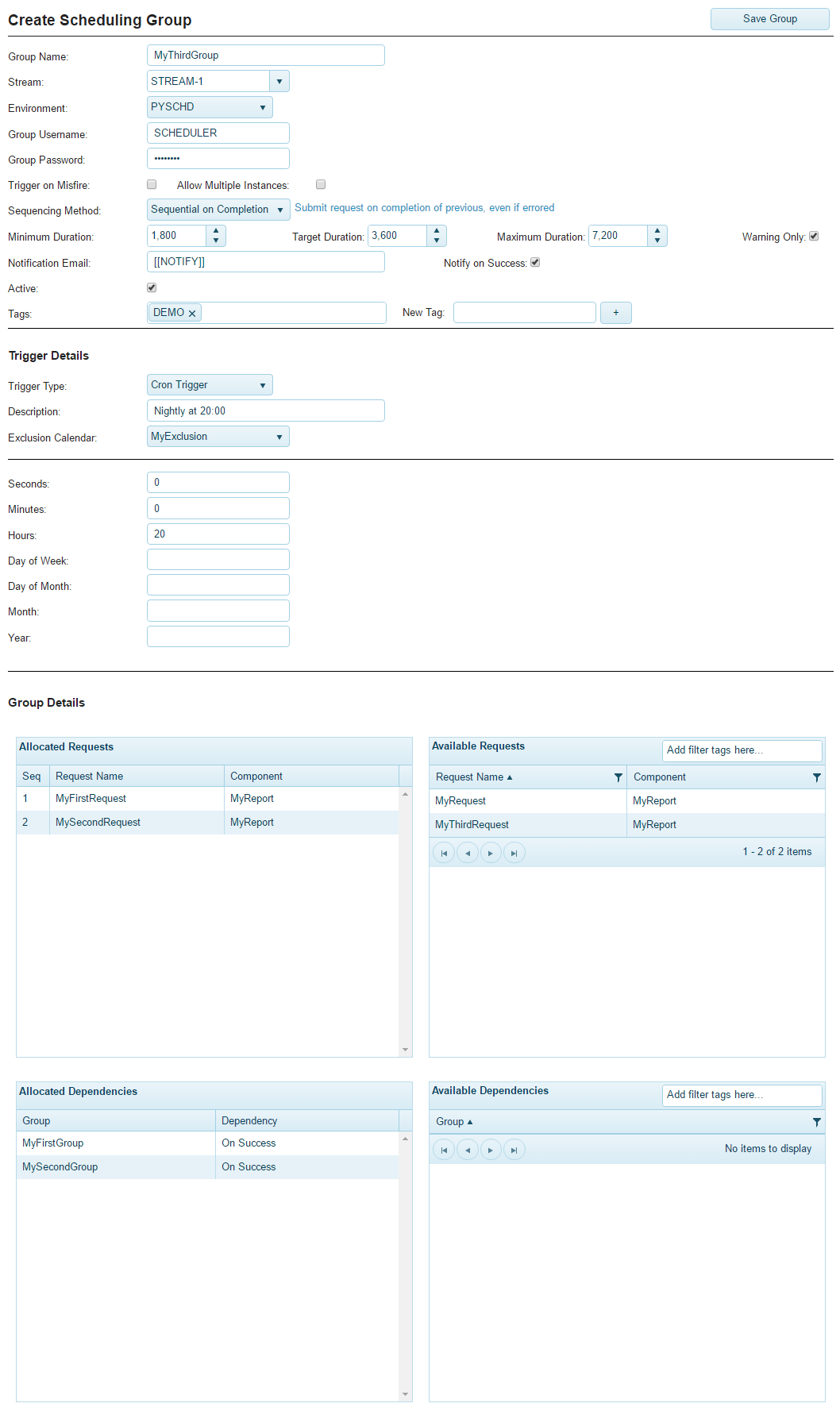Select MyThirdRequest row in Available Requests
840x1407 pixels.
tap(472, 825)
